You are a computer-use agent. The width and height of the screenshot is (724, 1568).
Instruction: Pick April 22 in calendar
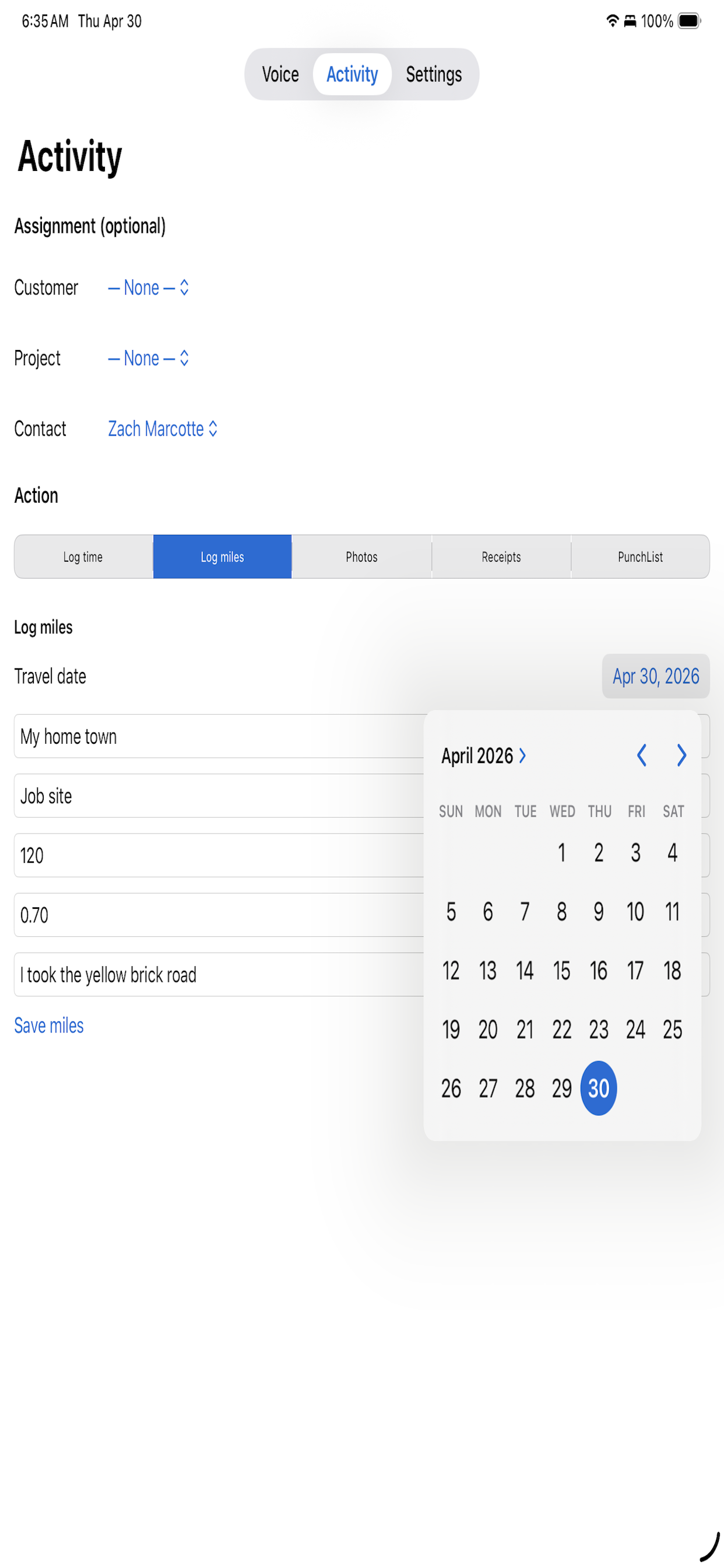(x=561, y=1030)
